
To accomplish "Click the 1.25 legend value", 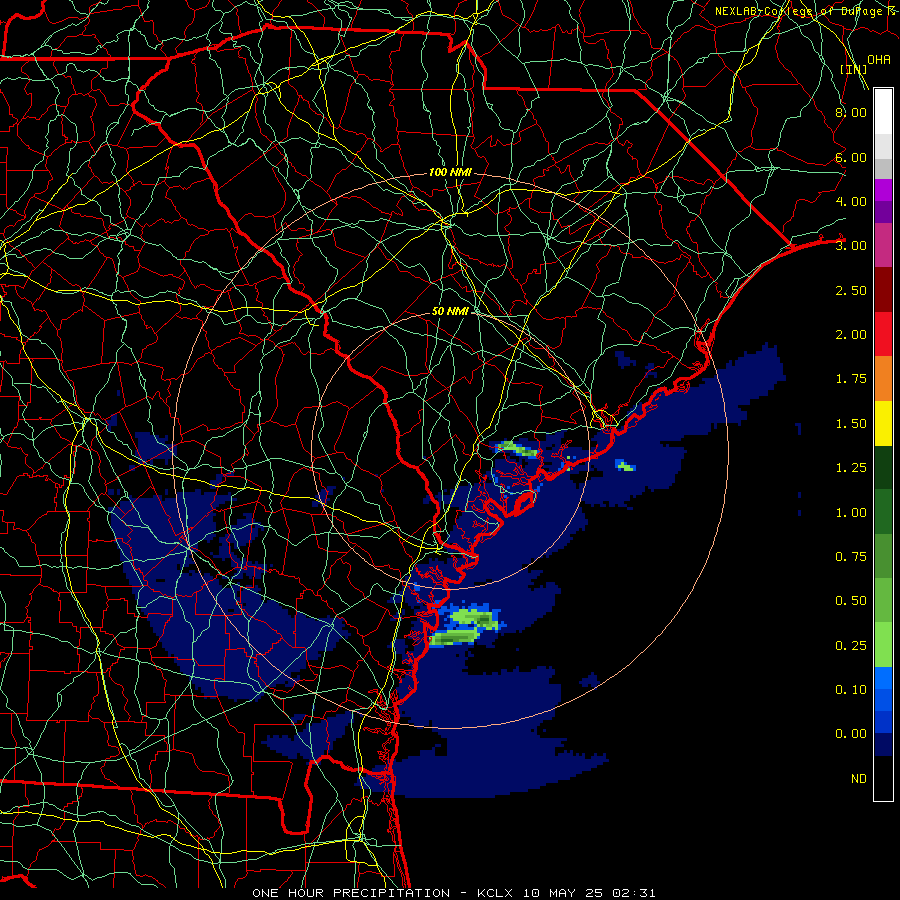I will (x=851, y=468).
